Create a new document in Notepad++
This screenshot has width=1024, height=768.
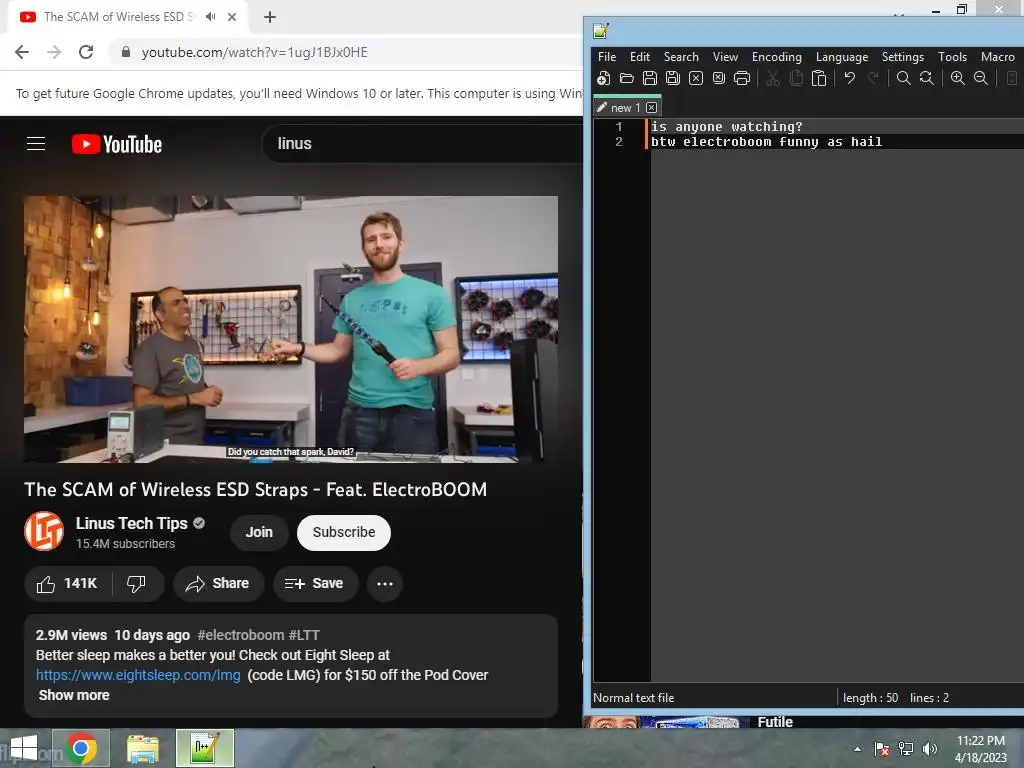[603, 78]
